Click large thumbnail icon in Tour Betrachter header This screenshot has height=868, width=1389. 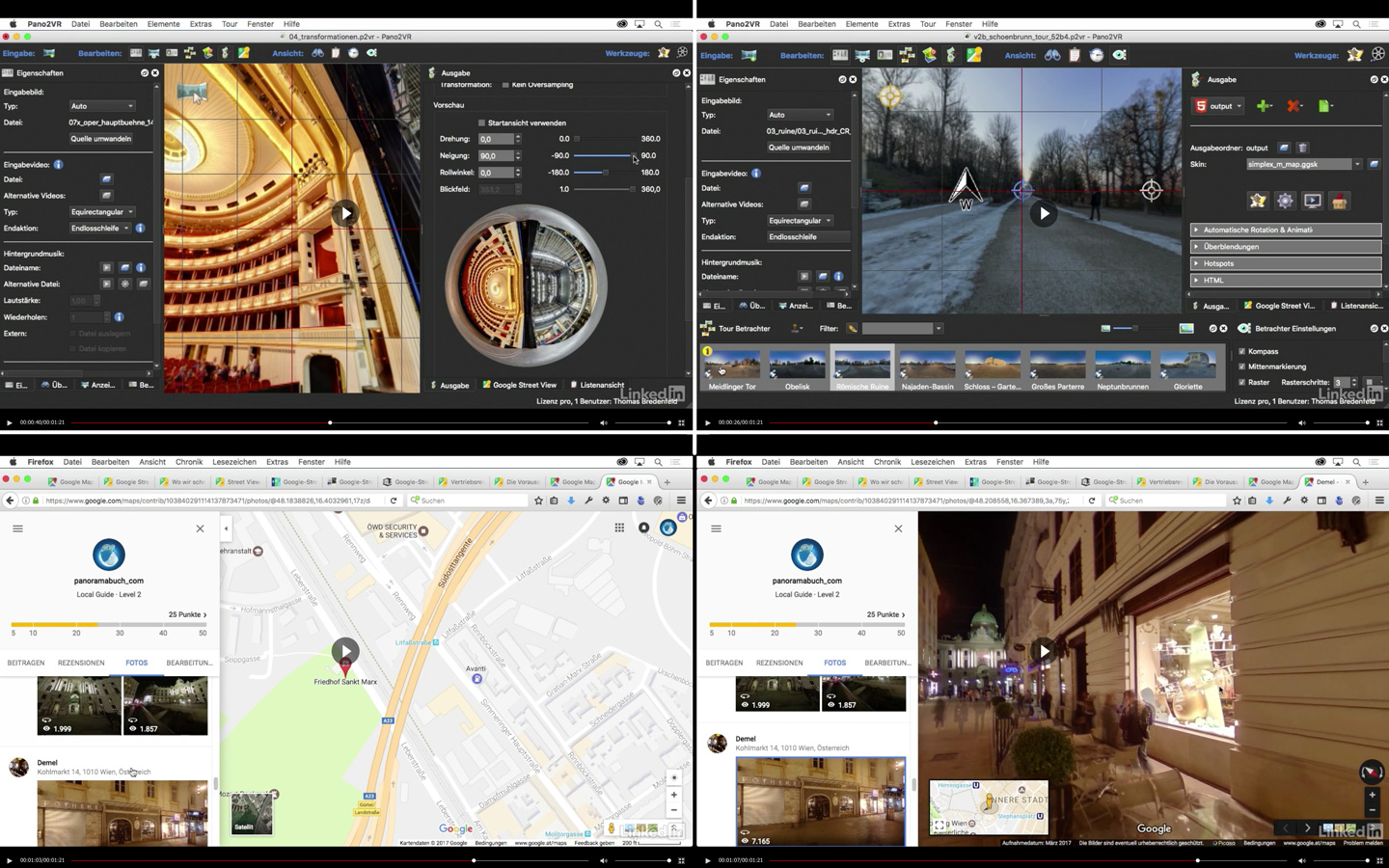(x=1186, y=329)
